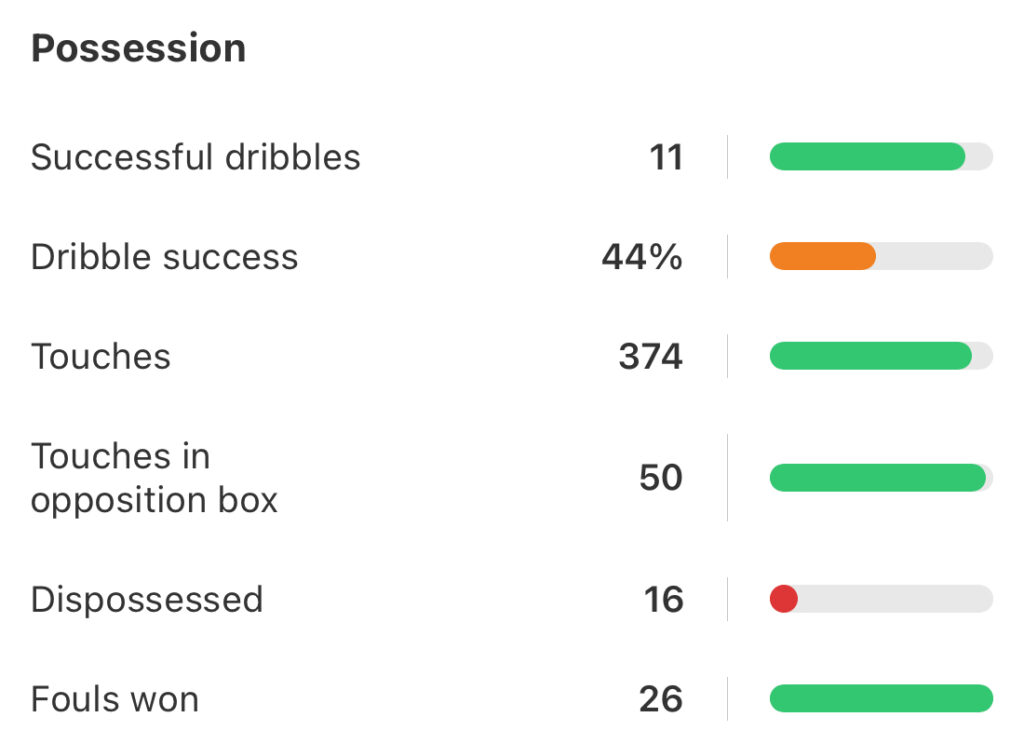The width and height of the screenshot is (1024, 744).
Task: Click the red dot on Dispossessed bar
Action: (783, 599)
